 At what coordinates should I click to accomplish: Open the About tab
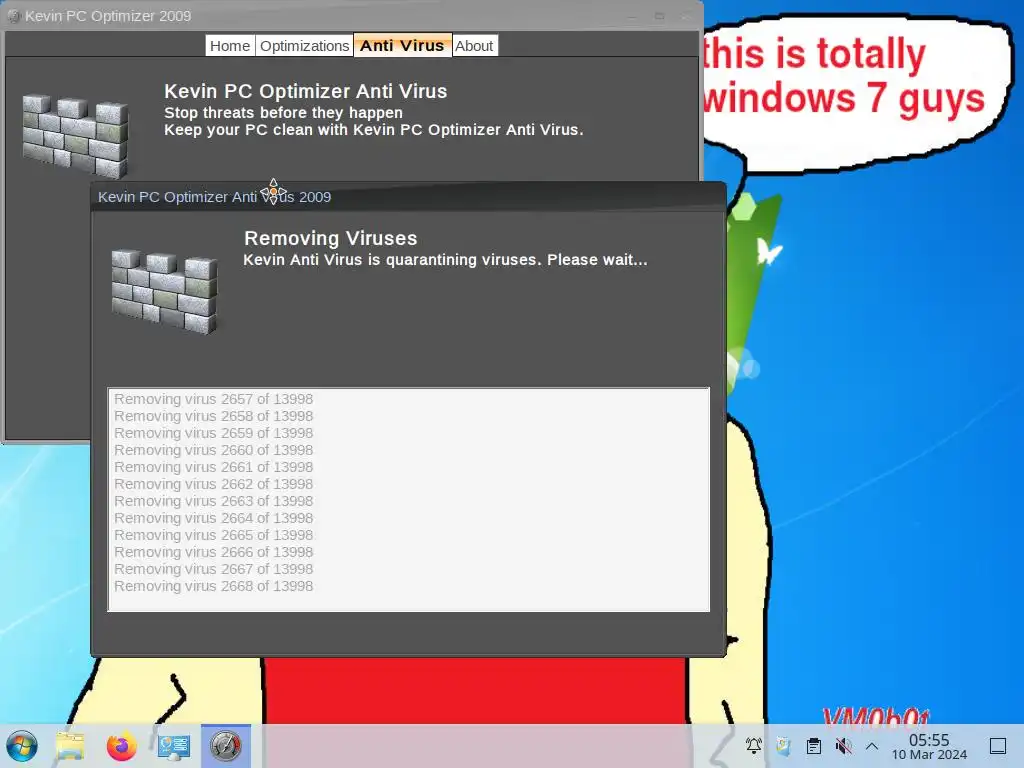[x=474, y=46]
